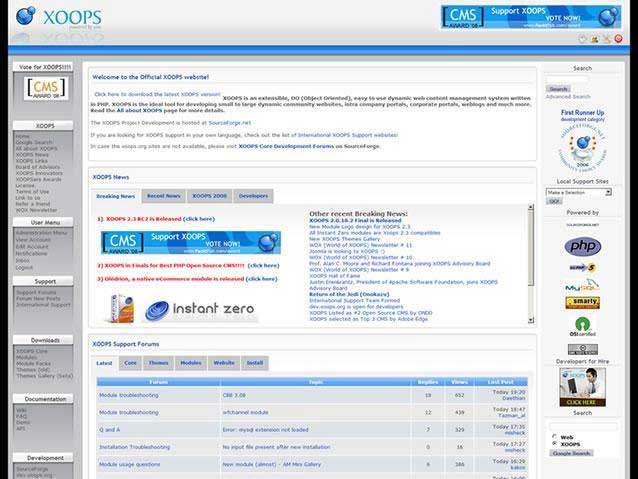This screenshot has height=479, width=638.
Task: Open the Support XOOPS banner in Breaking News
Action: pos(191,243)
